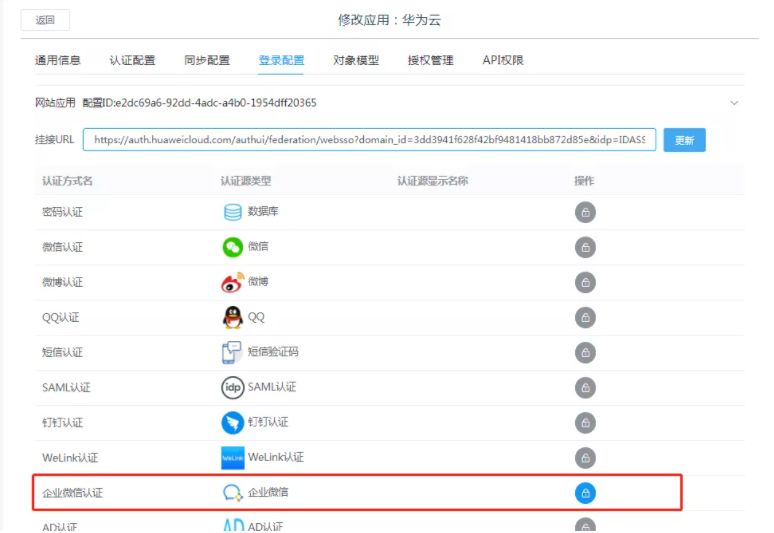Toggle lock for SAML认证 row
The width and height of the screenshot is (774, 533).
tap(585, 387)
